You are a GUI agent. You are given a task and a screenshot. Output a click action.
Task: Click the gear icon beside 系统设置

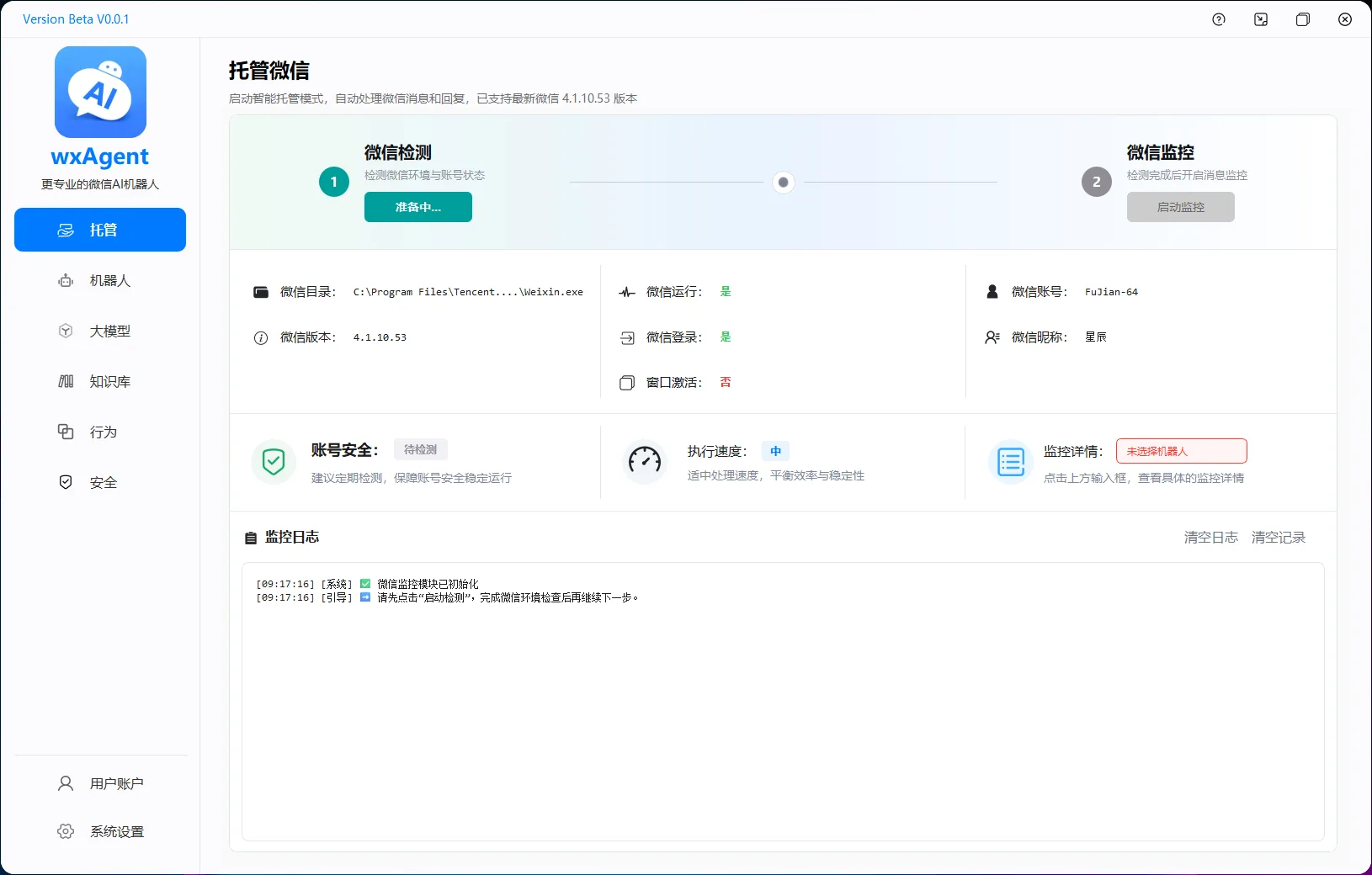[66, 831]
